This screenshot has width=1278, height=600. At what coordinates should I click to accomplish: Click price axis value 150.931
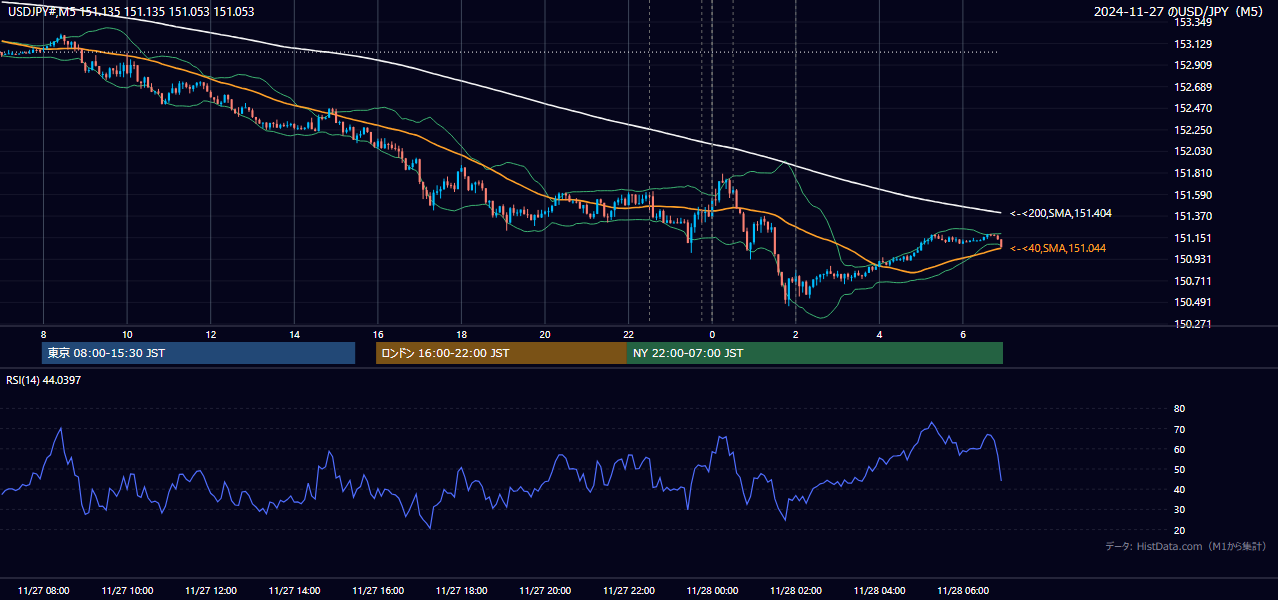1193,259
